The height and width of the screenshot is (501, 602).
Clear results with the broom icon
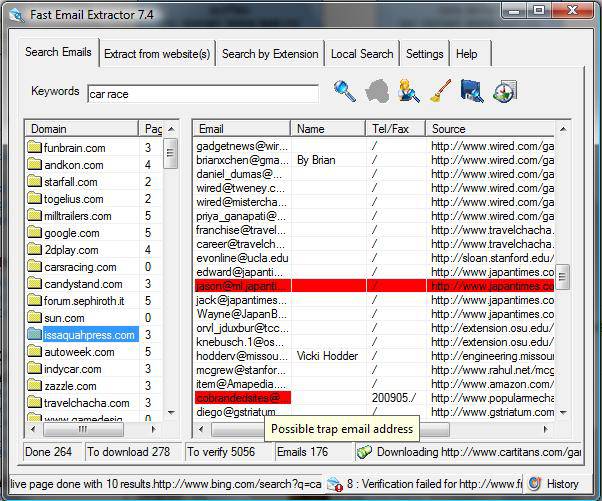pyautogui.click(x=440, y=91)
